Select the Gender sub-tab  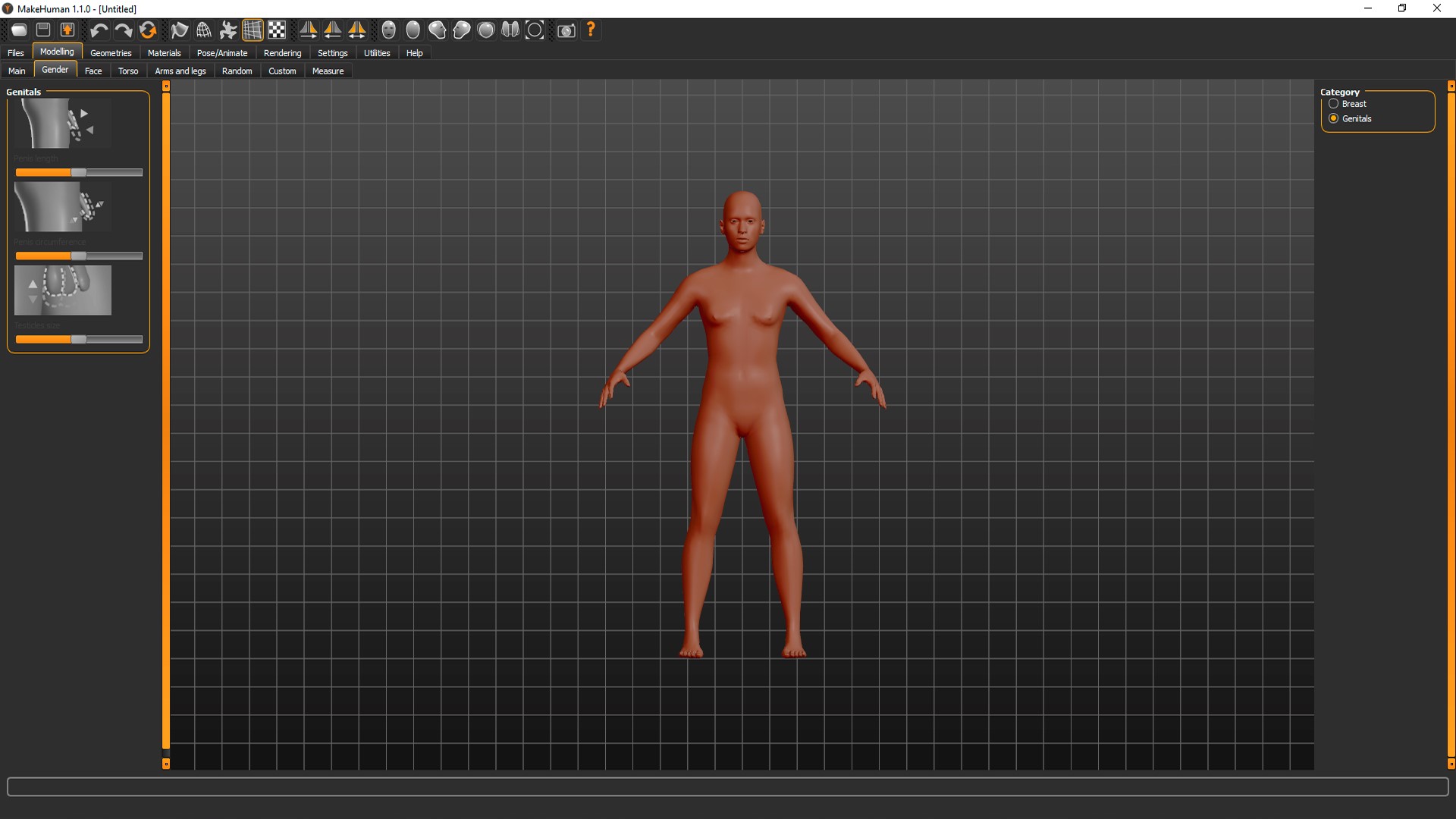[55, 70]
